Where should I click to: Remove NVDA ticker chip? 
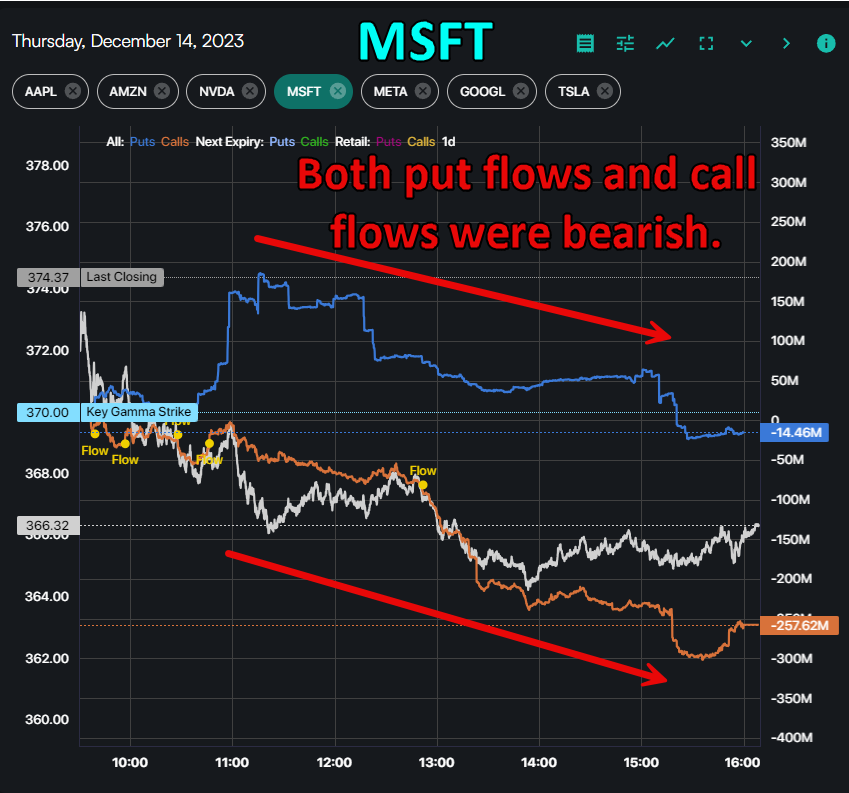(250, 91)
